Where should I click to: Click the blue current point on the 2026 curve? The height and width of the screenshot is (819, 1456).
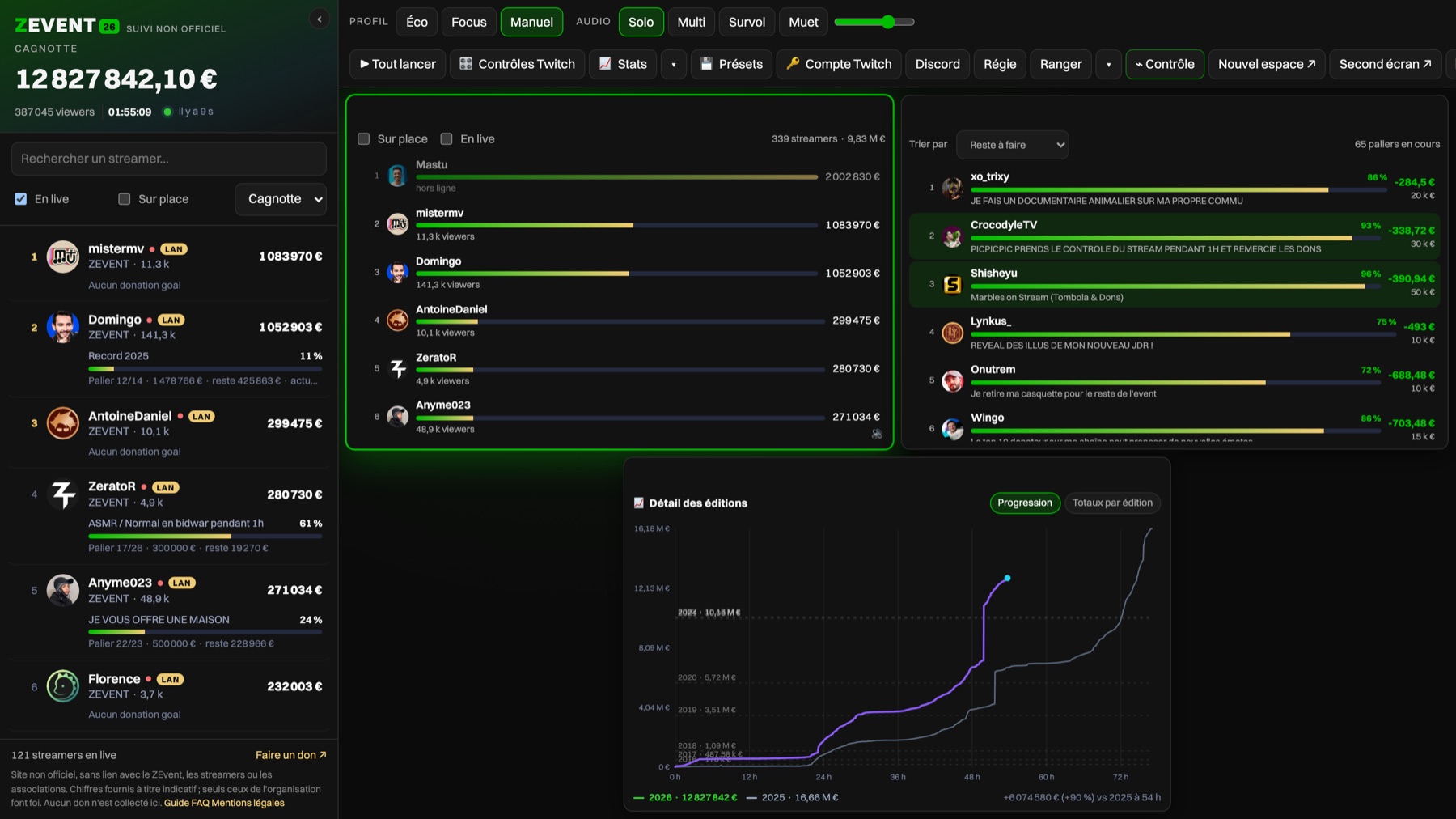[1007, 578]
